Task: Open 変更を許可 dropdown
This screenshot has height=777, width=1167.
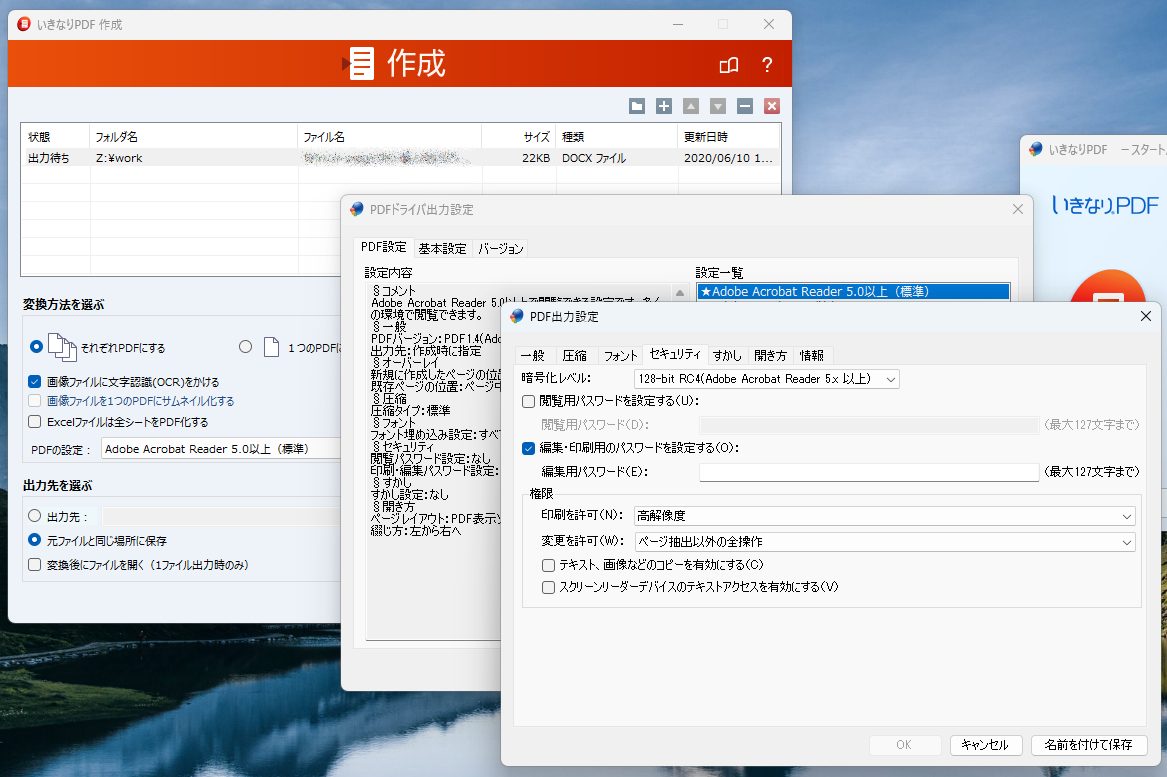Action: [884, 542]
